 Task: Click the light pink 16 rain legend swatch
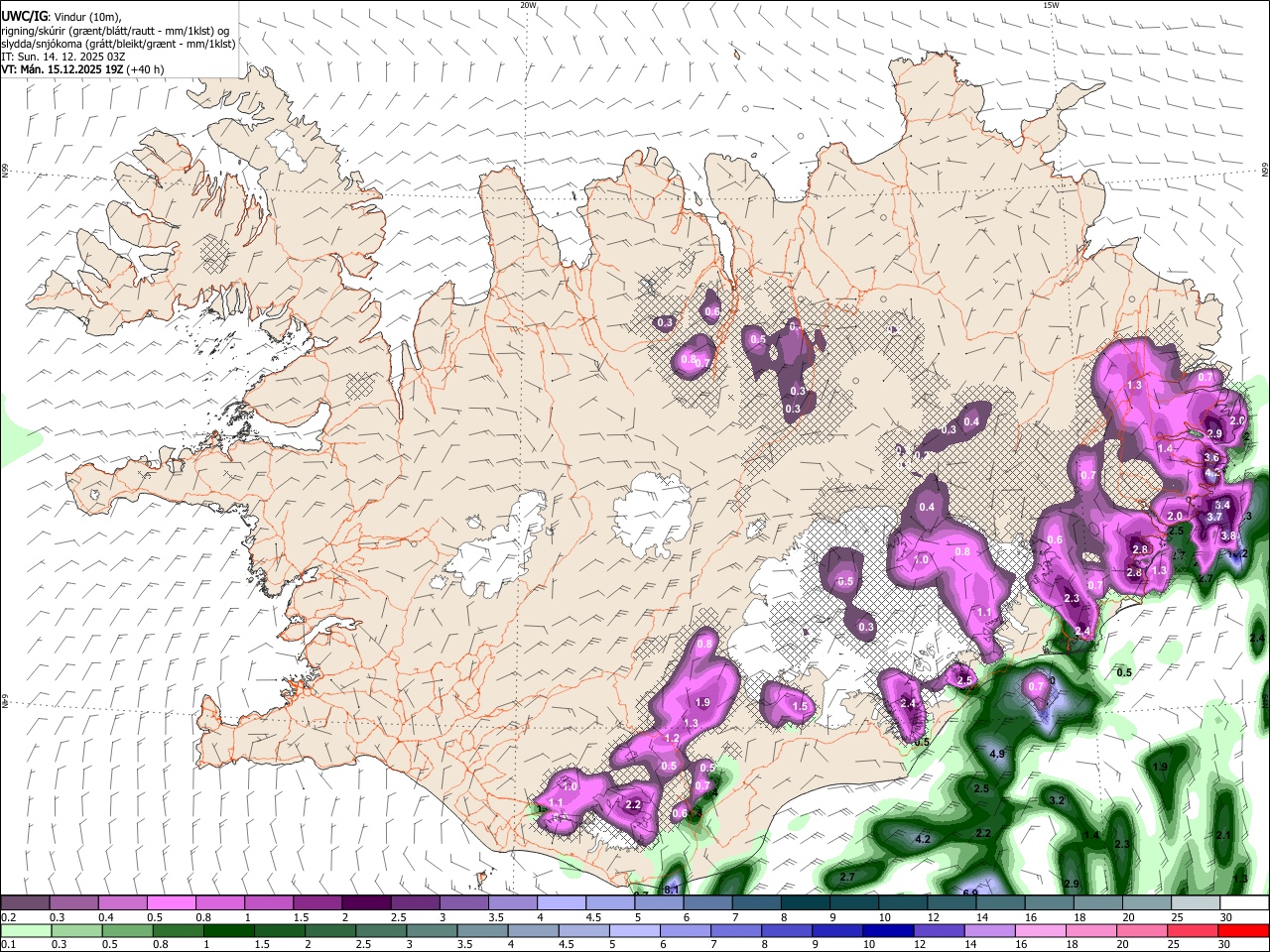[1040, 930]
